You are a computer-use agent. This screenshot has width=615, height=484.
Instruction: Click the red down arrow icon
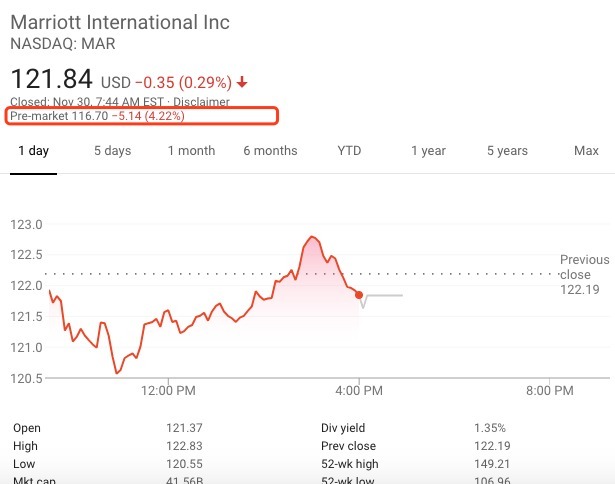click(243, 81)
